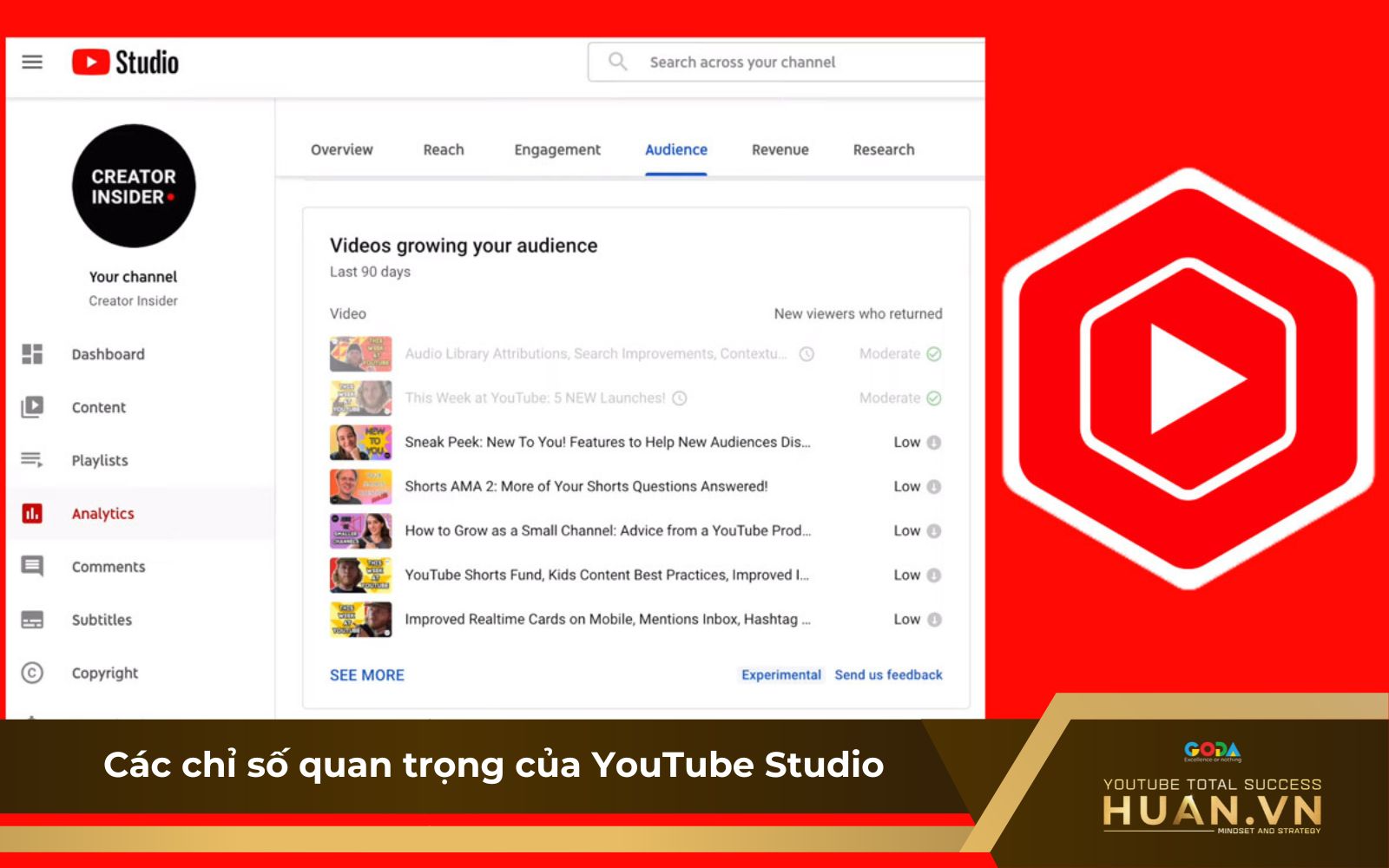Open Dashboard from the sidebar
This screenshot has height=868, width=1389.
(109, 354)
